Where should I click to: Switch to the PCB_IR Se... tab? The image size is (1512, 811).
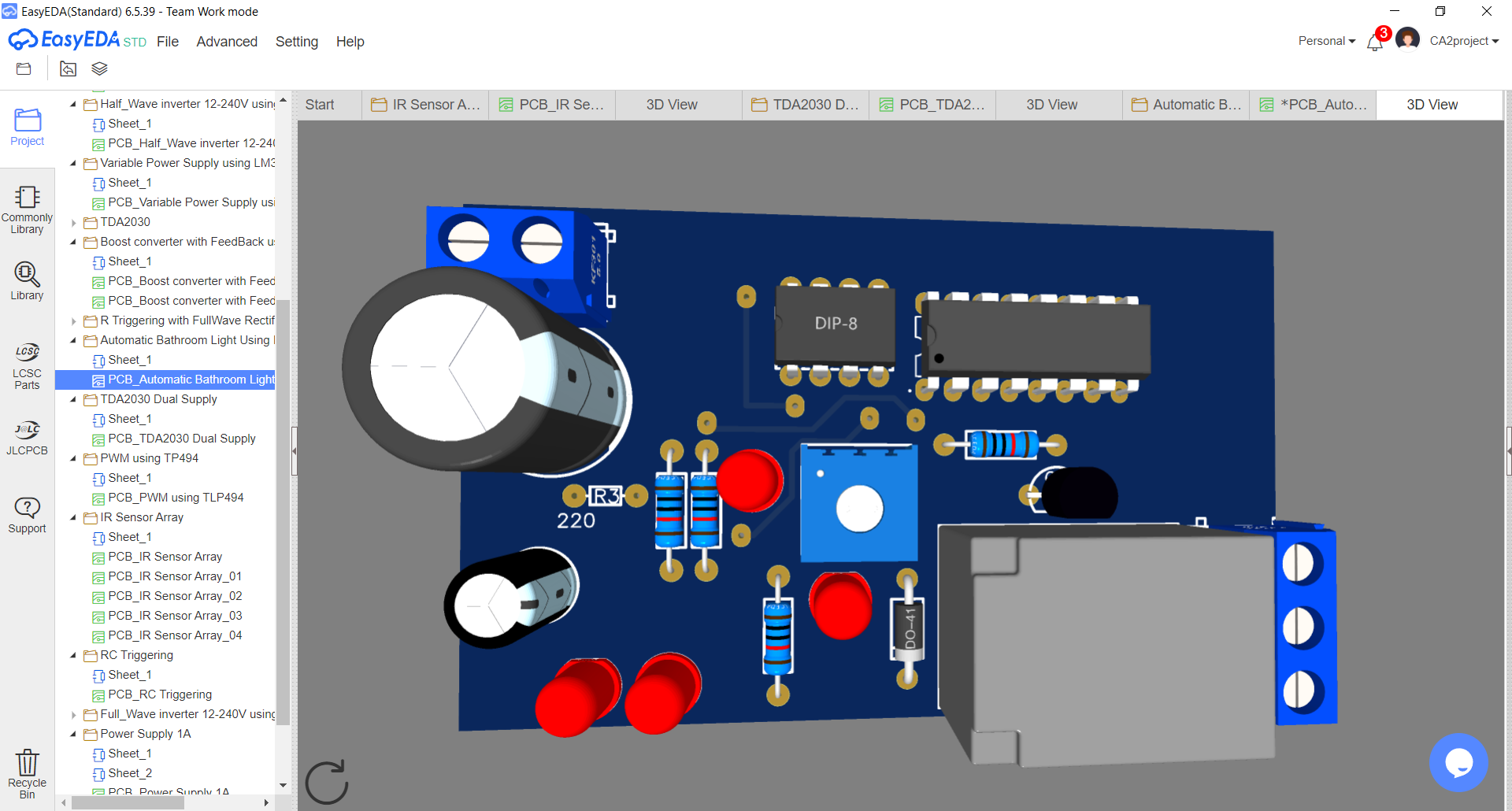551,105
